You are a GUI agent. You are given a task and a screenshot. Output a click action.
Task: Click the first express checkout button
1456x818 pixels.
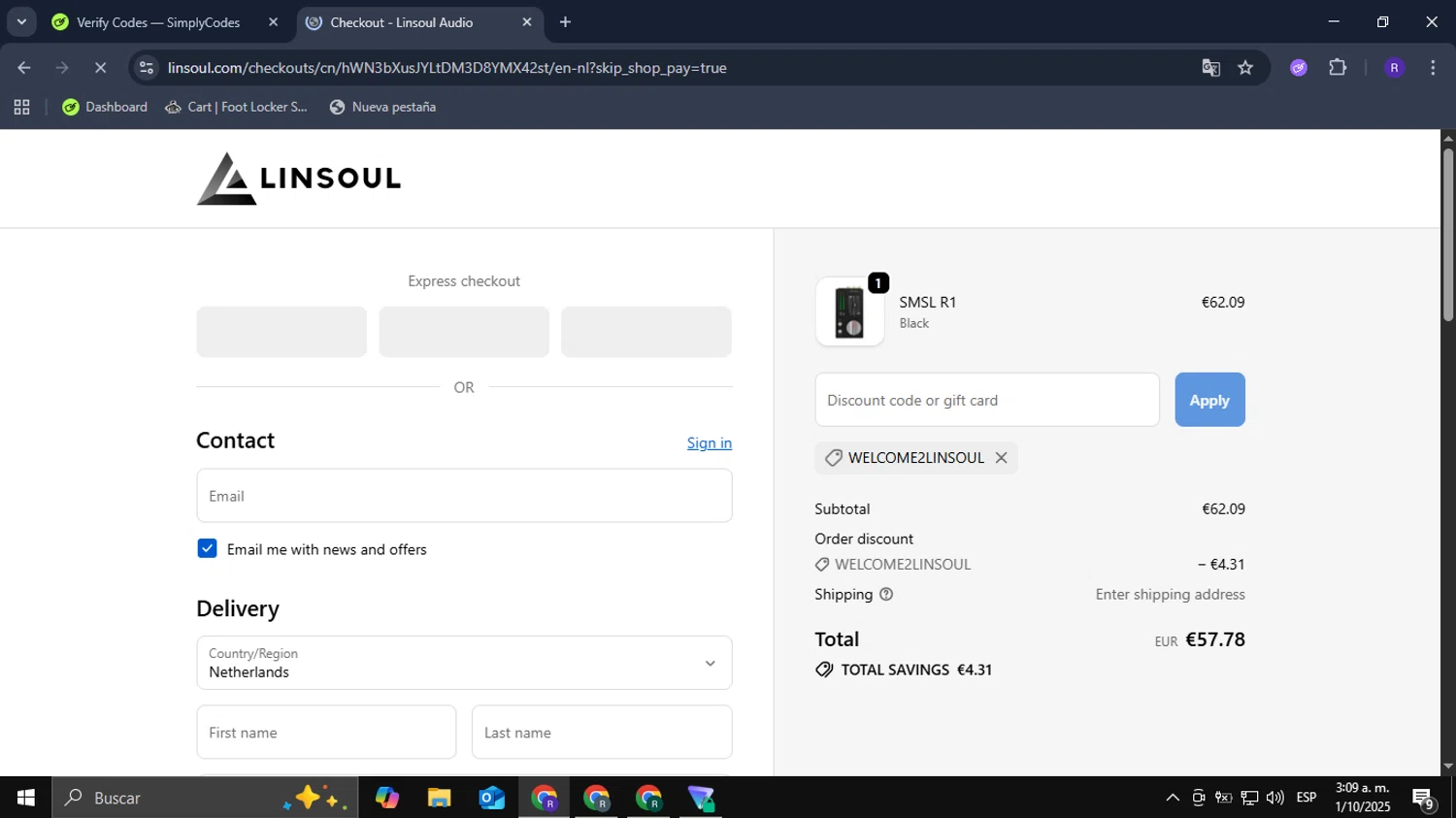click(x=281, y=332)
